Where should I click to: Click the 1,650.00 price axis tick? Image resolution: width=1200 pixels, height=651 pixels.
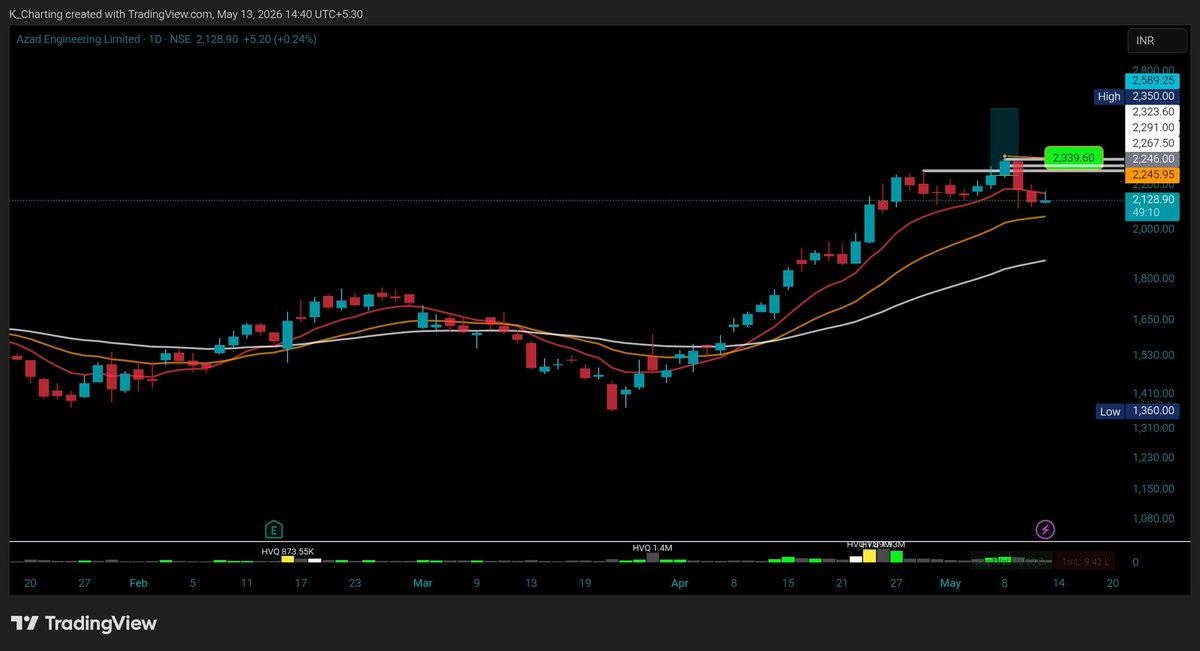point(1153,319)
